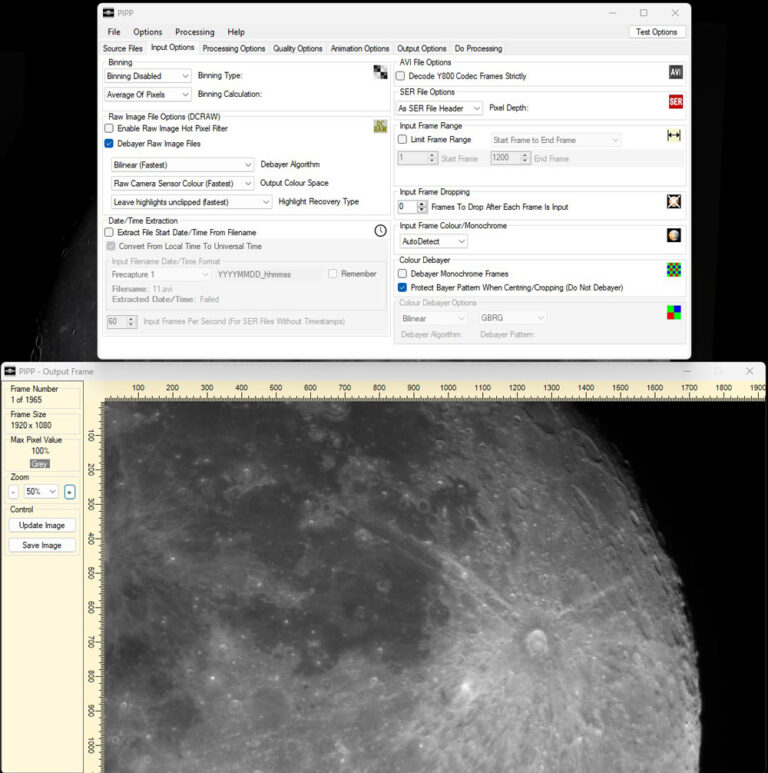Open the AutoDetect colour/monochrome dropdown
Viewport: 768px width, 773px height.
coord(433,241)
